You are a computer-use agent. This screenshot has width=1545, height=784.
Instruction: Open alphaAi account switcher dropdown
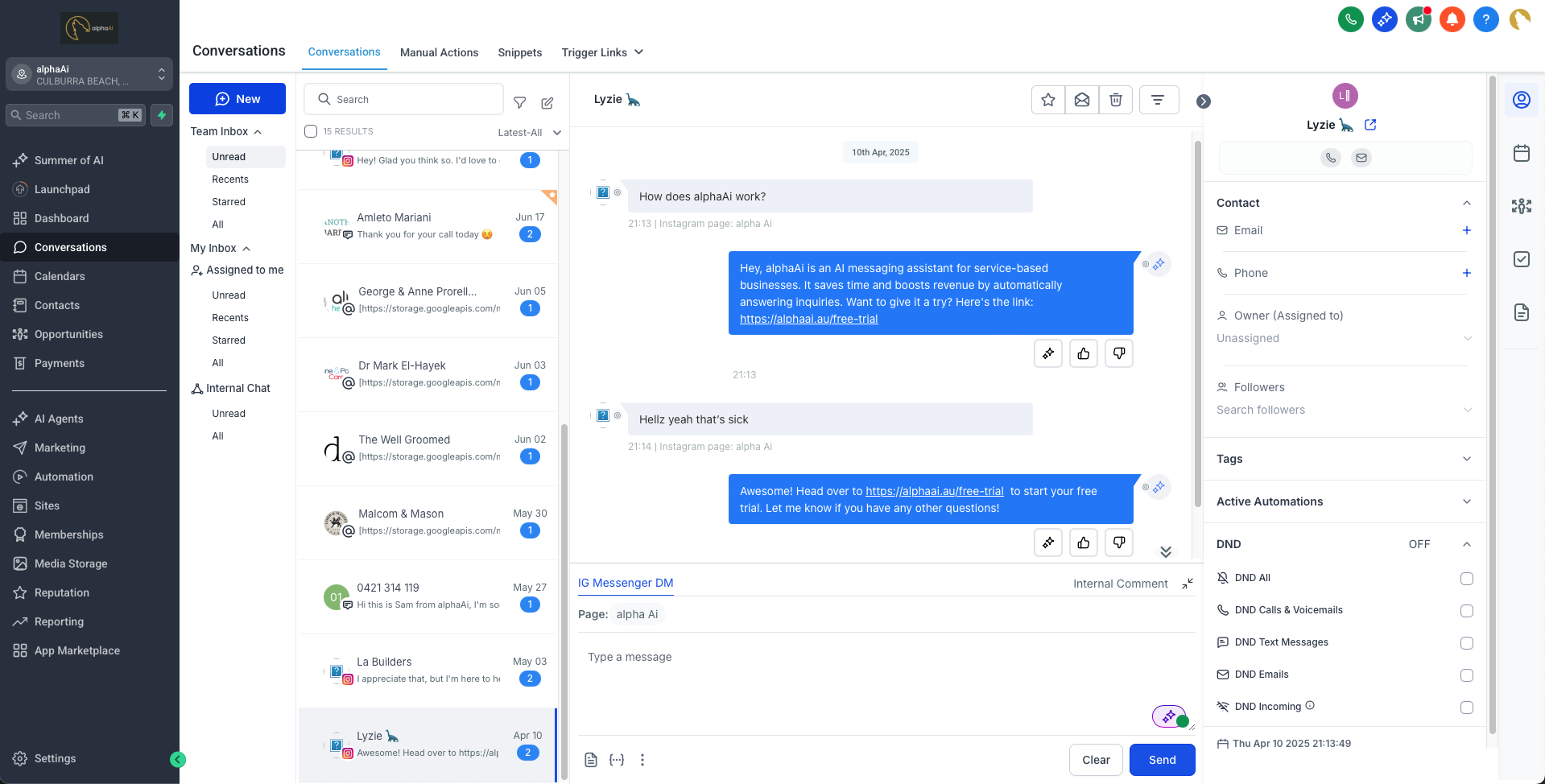[89, 75]
